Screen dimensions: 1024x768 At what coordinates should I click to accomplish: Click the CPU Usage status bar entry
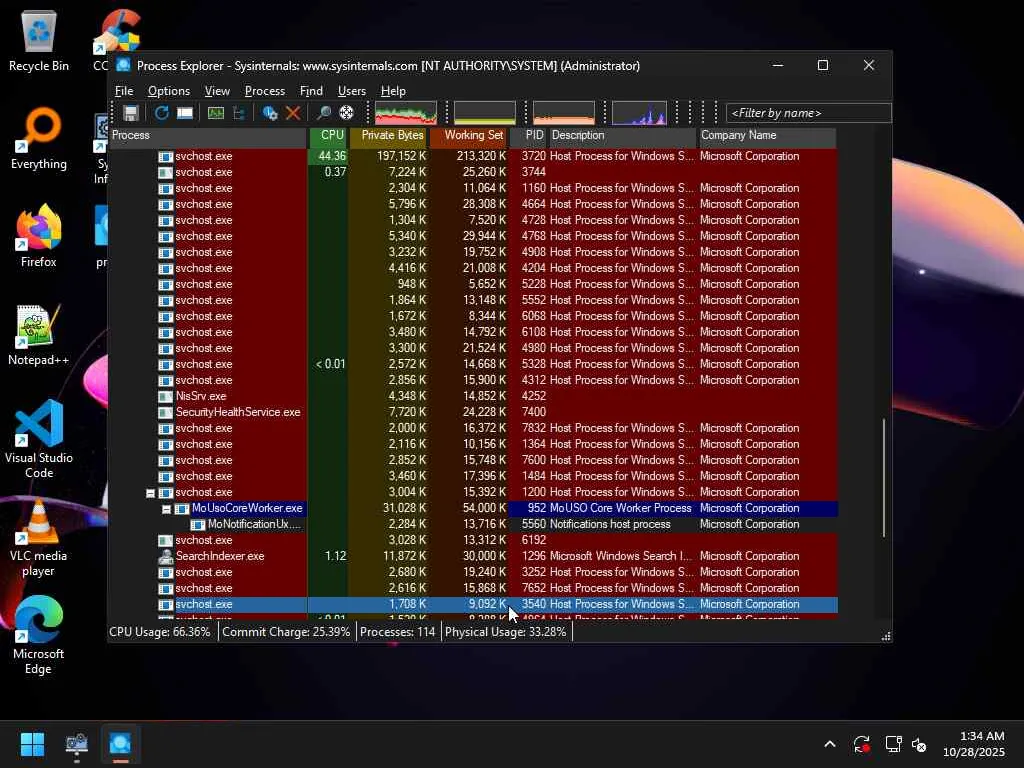160,632
